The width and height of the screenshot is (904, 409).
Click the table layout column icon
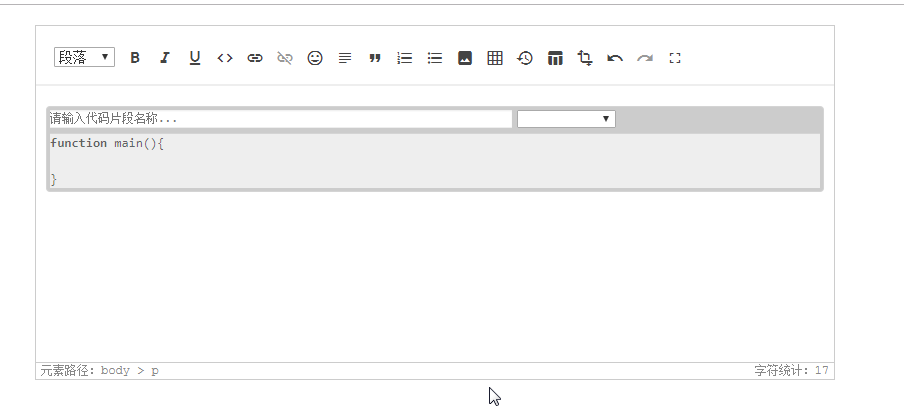[555, 58]
